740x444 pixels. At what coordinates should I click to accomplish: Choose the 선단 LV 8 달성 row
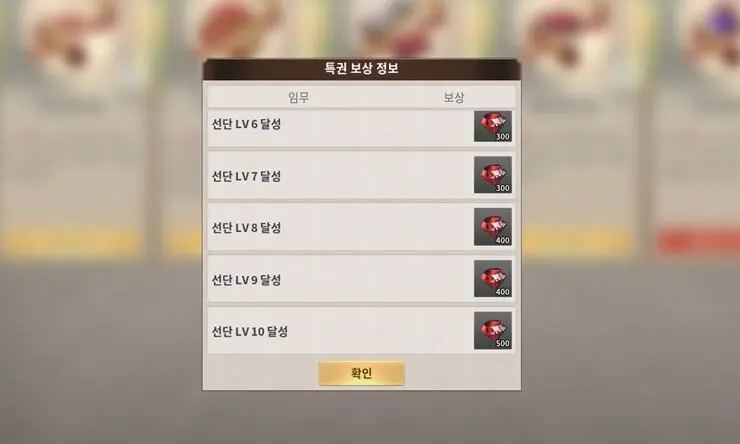point(361,227)
